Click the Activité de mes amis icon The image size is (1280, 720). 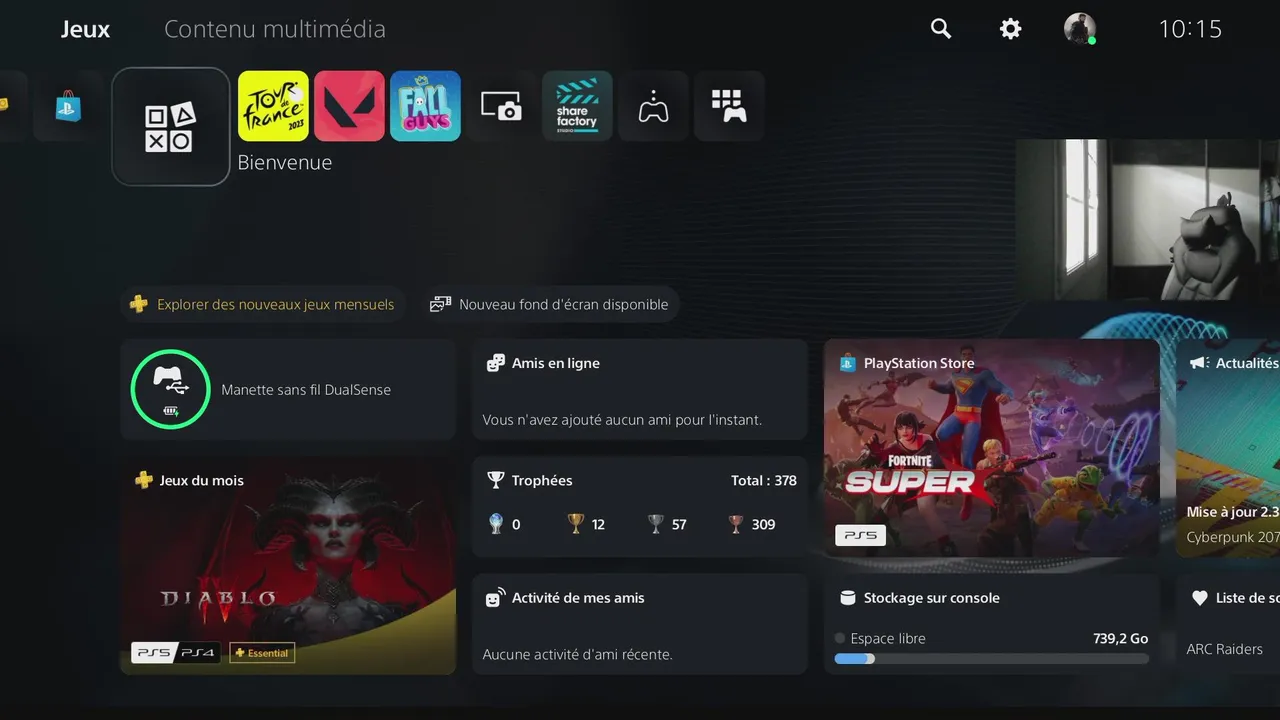[495, 598]
